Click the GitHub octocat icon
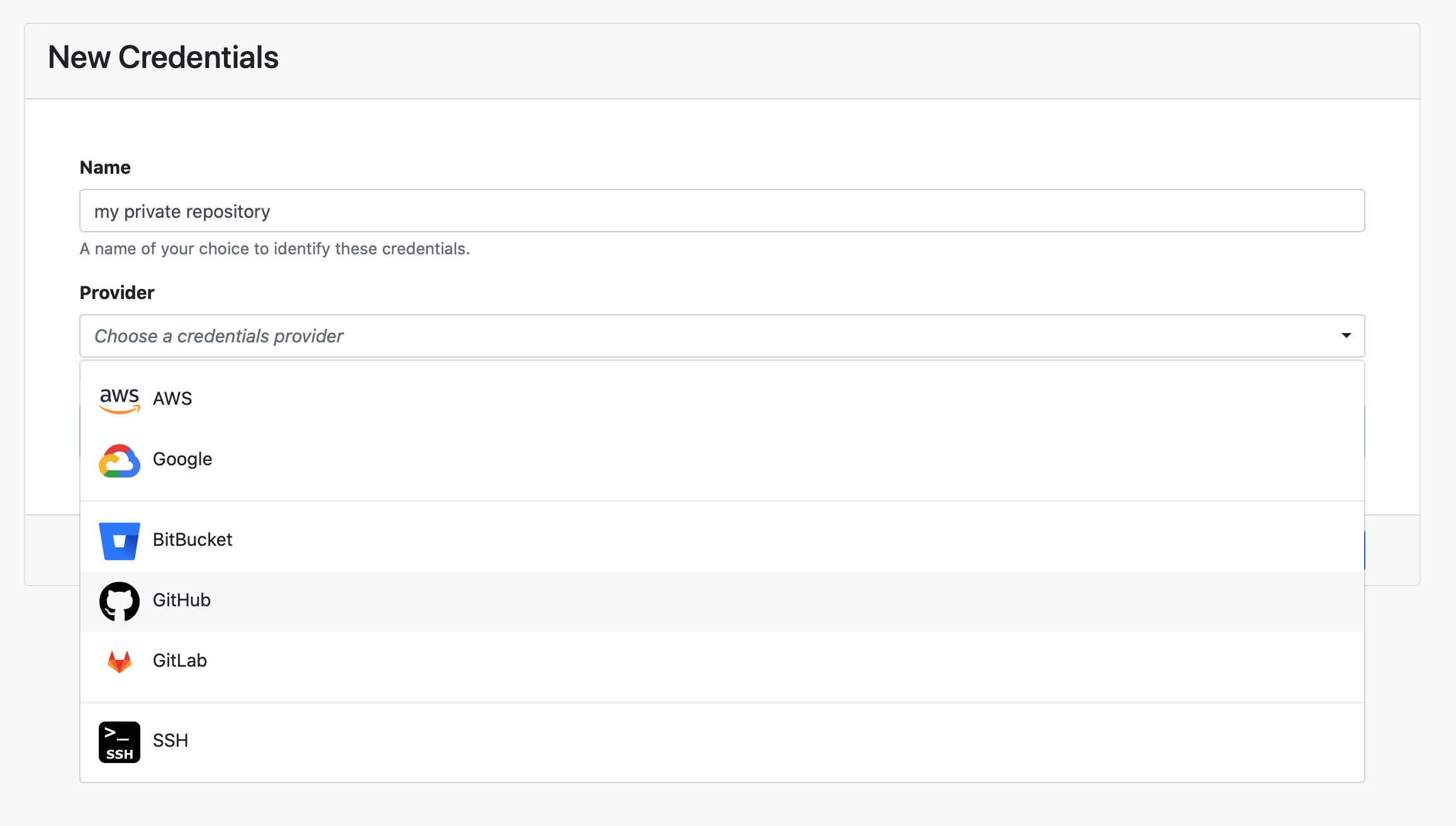The image size is (1456, 826). point(119,601)
